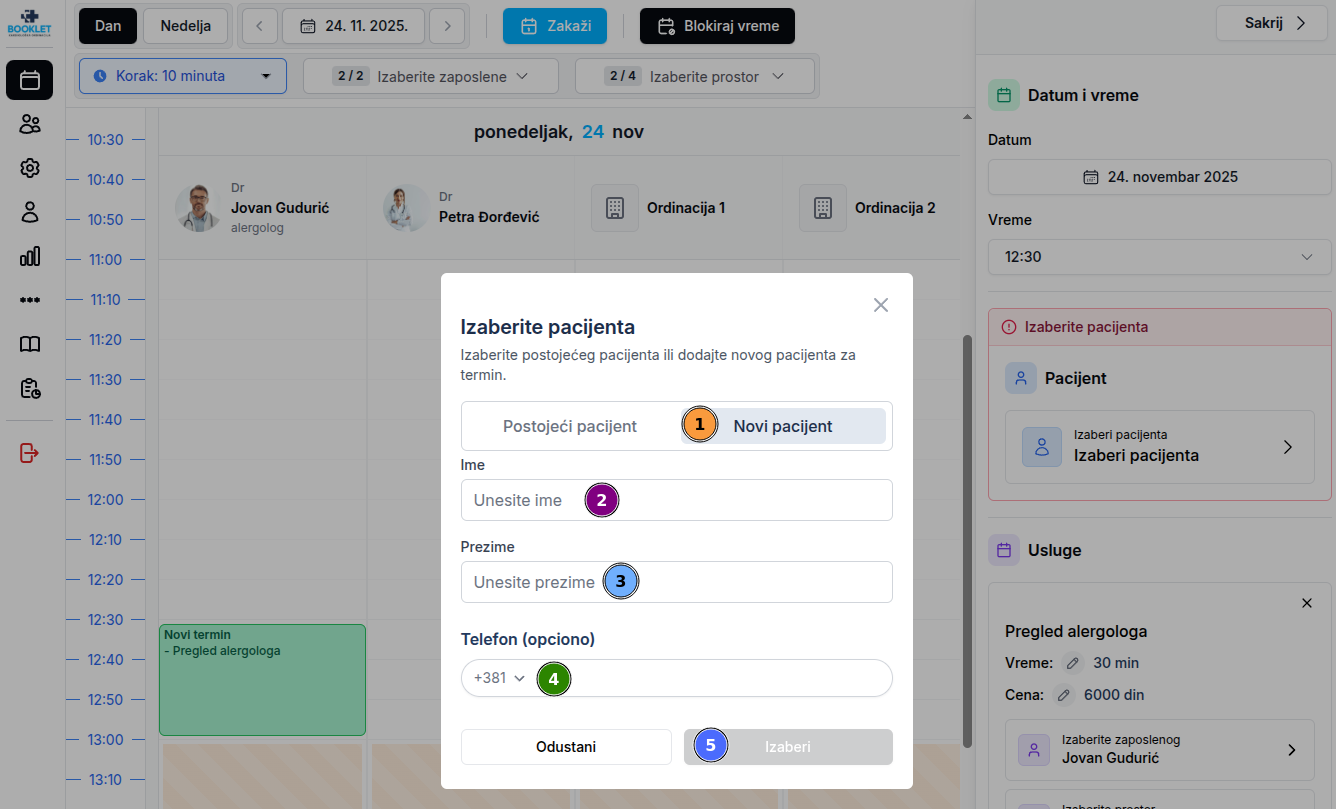Image resolution: width=1336 pixels, height=809 pixels.
Task: Select the Postojeći pacijent tab
Action: (570, 426)
